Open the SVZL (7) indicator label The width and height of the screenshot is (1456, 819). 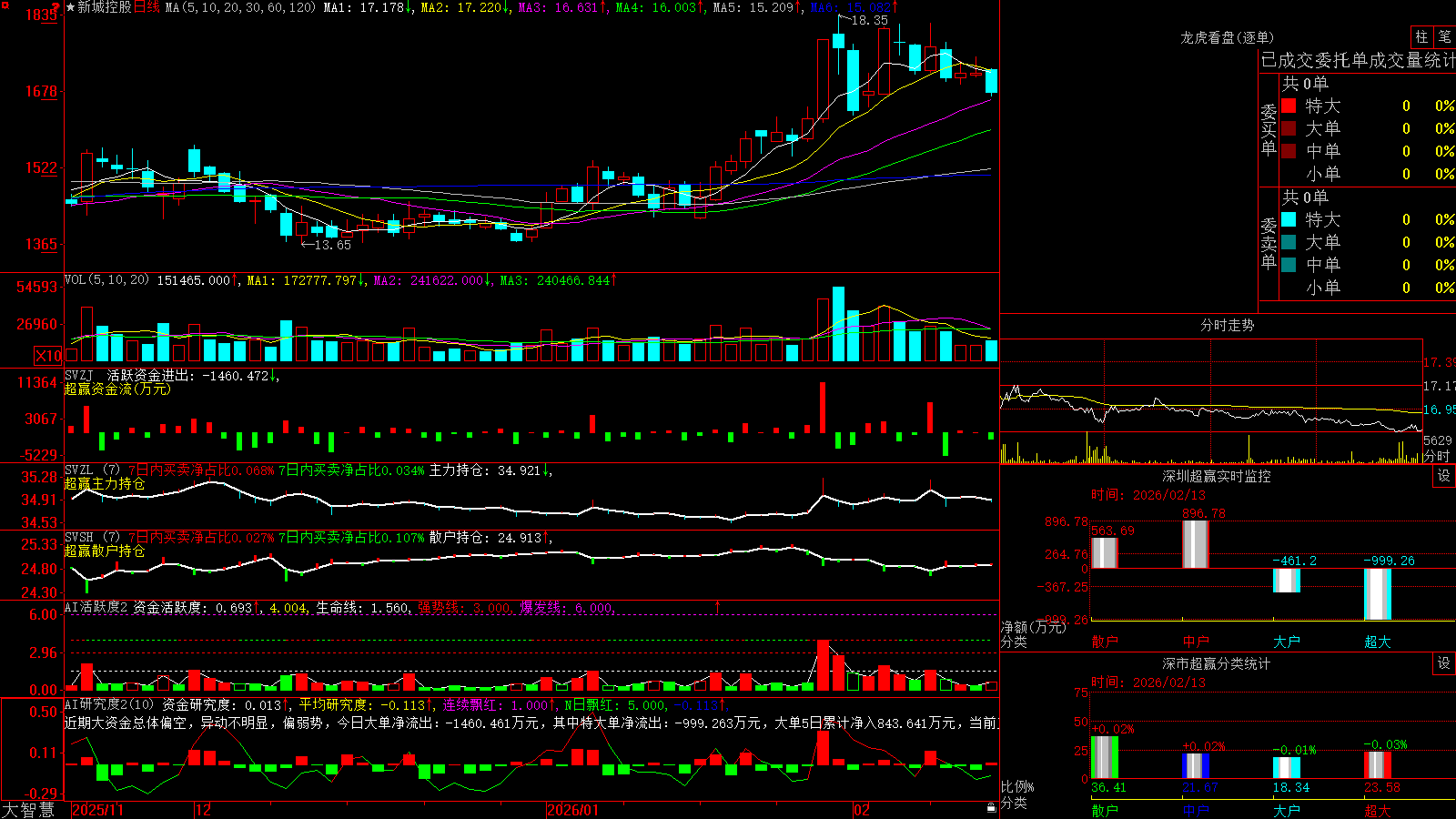click(92, 470)
